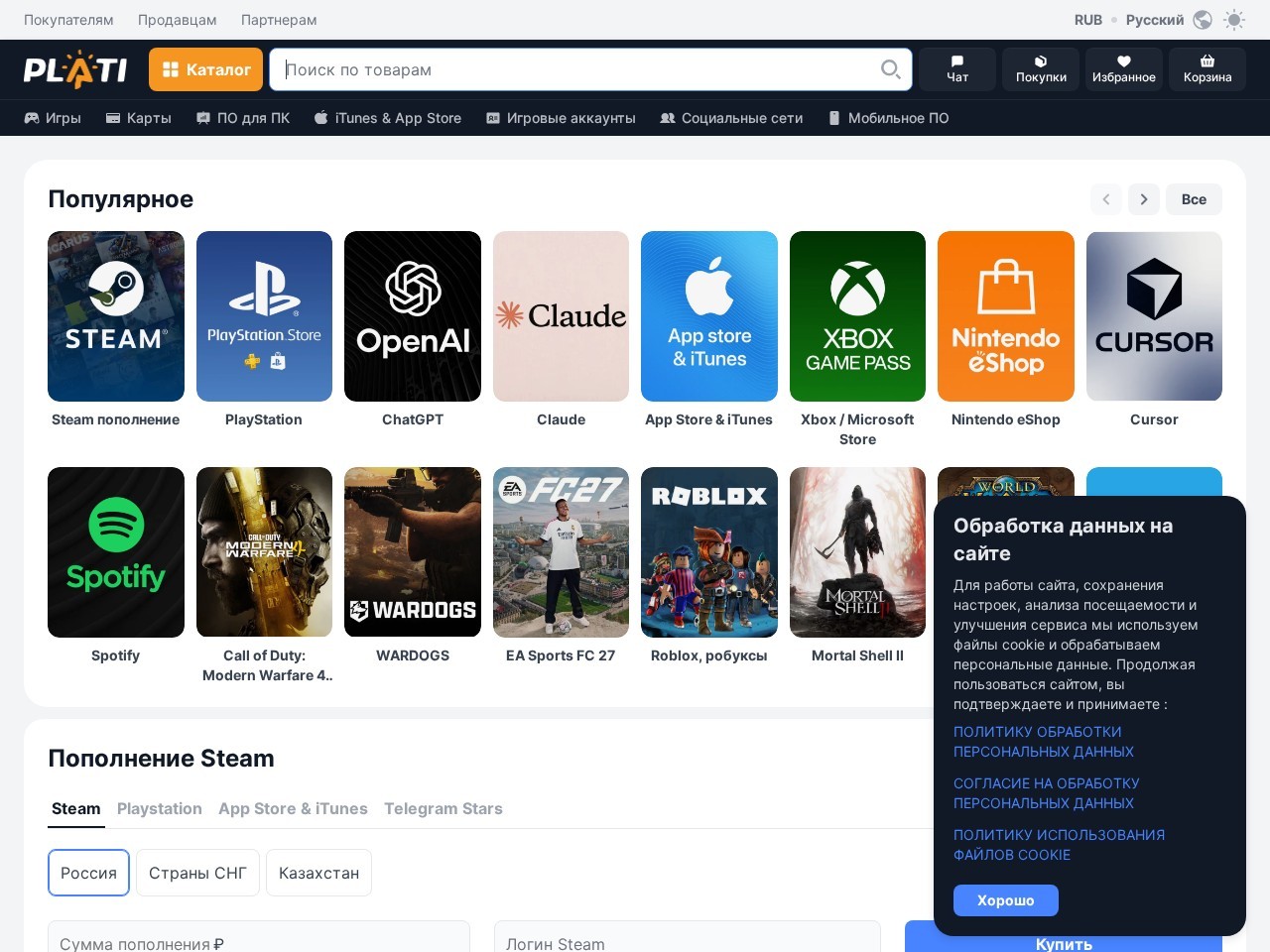Open Политику обработки персональных данных link

1044,742
